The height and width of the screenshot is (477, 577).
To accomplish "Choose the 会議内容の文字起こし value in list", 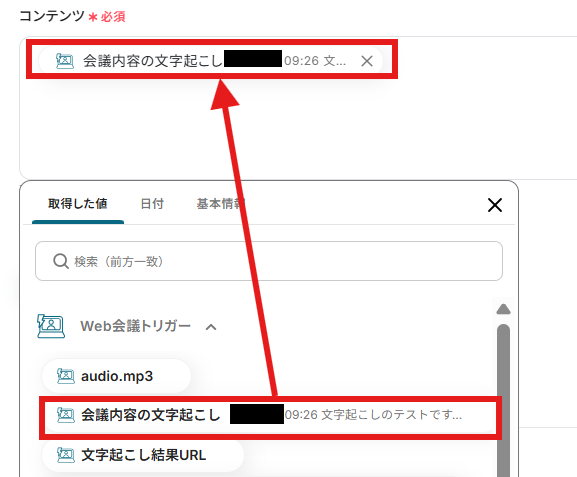I will point(270,415).
